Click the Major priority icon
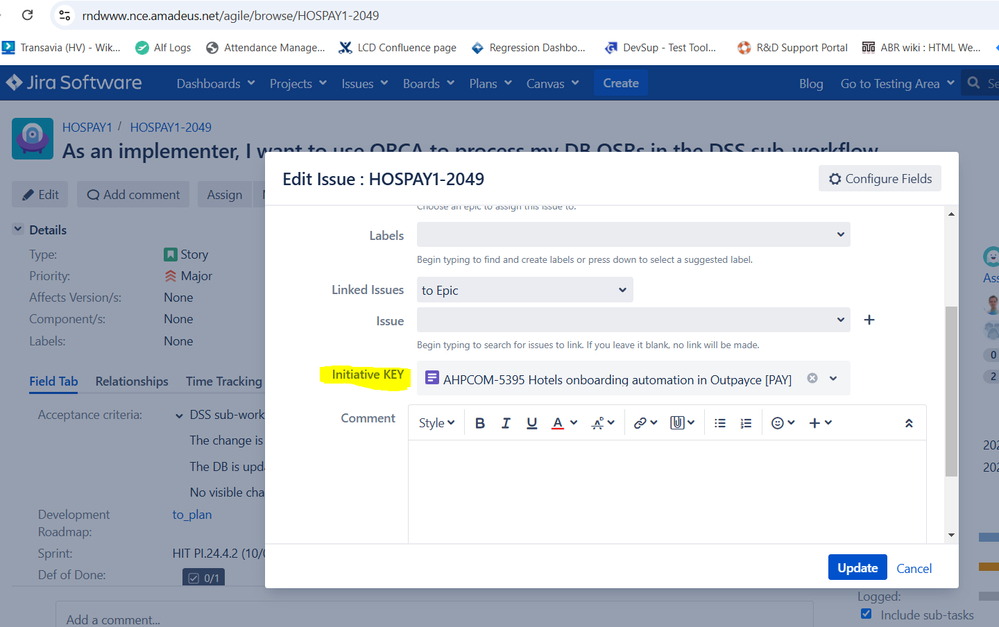This screenshot has height=627, width=999. pyautogui.click(x=170, y=276)
